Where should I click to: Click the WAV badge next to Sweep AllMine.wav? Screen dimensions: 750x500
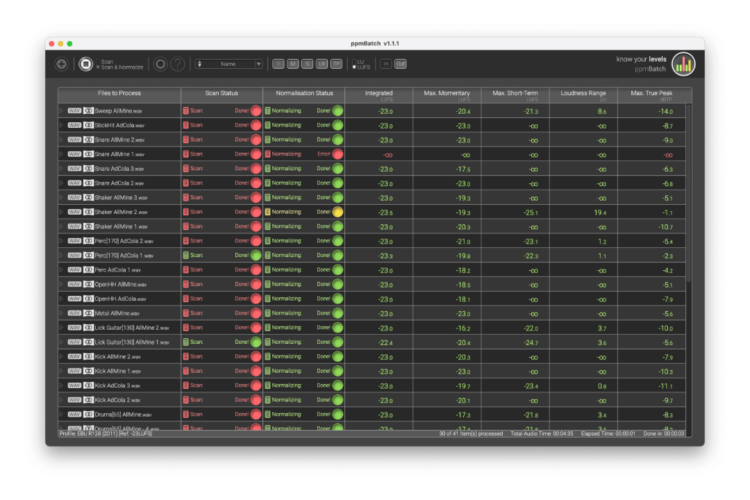[73, 111]
